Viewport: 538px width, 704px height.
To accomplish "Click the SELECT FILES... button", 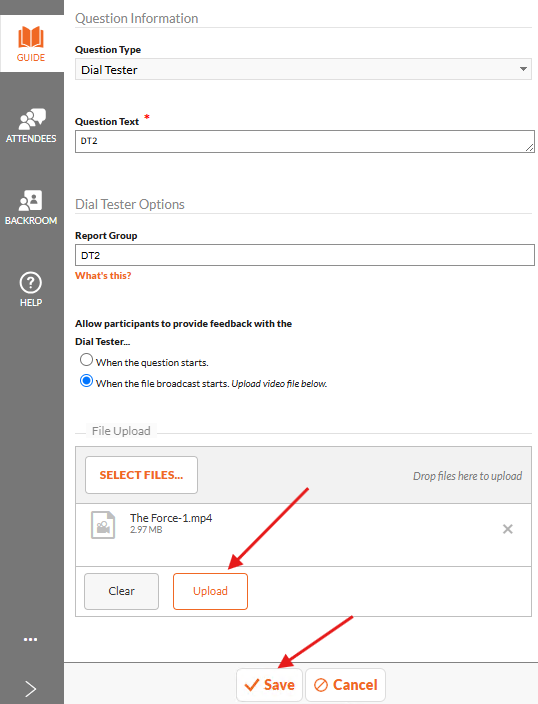I will point(141,475).
